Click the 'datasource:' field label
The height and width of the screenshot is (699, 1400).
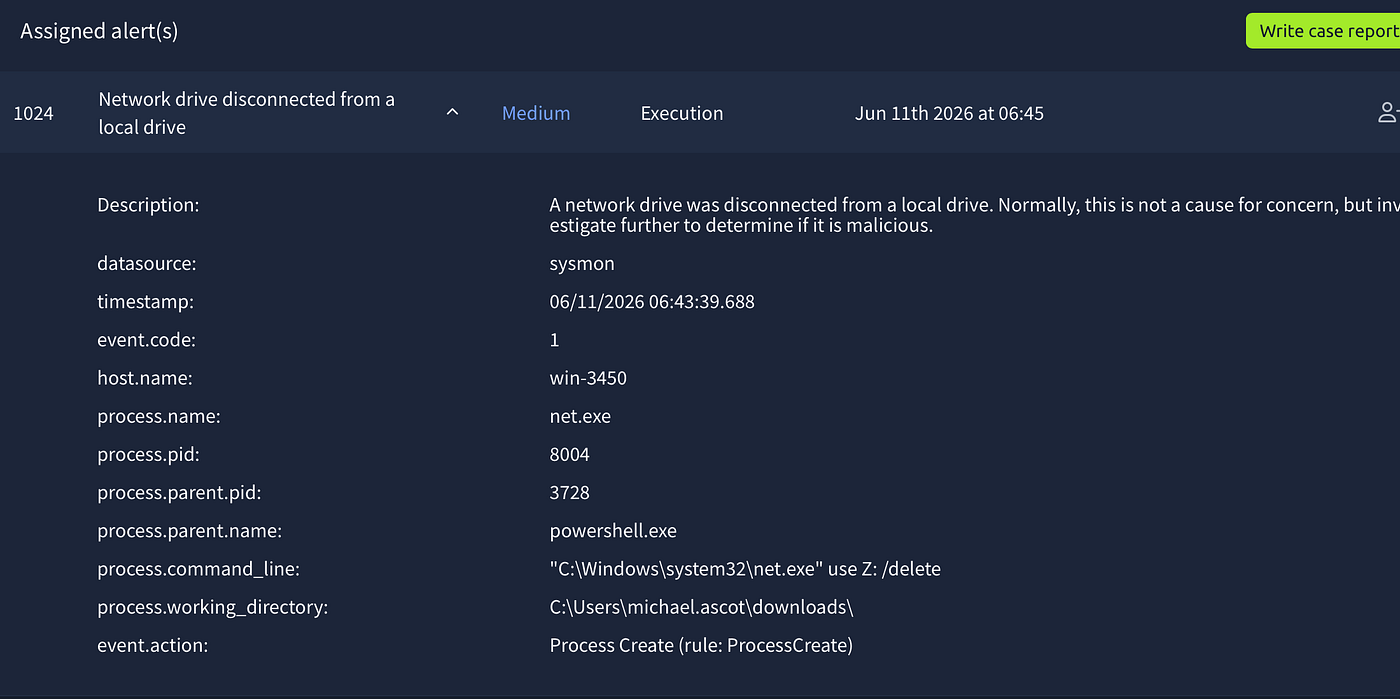click(146, 264)
